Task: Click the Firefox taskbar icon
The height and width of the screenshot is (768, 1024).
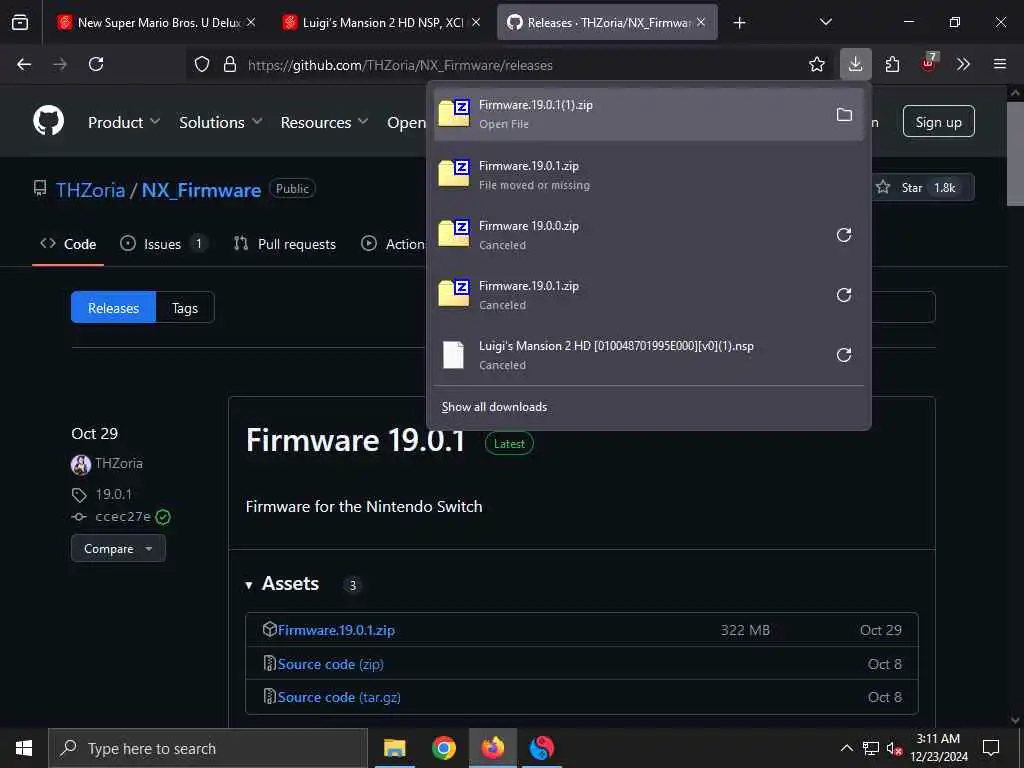Action: point(493,748)
